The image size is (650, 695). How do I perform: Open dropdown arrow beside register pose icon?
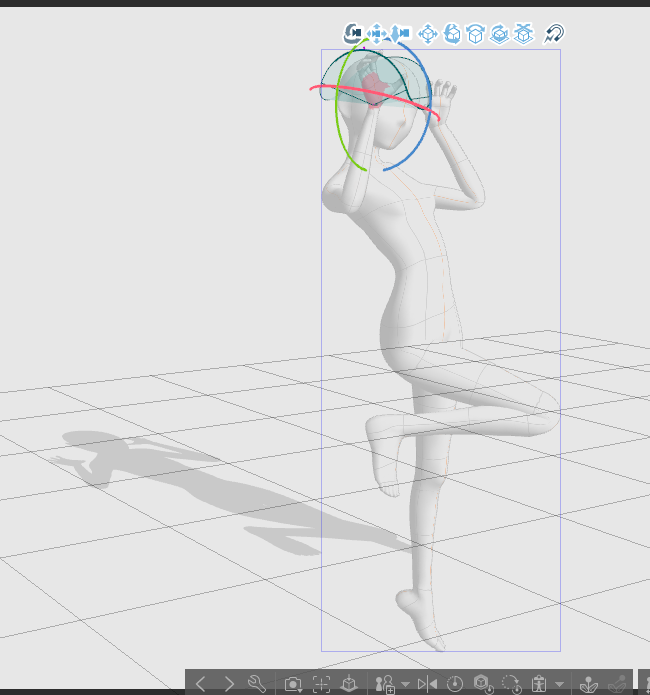click(x=405, y=684)
